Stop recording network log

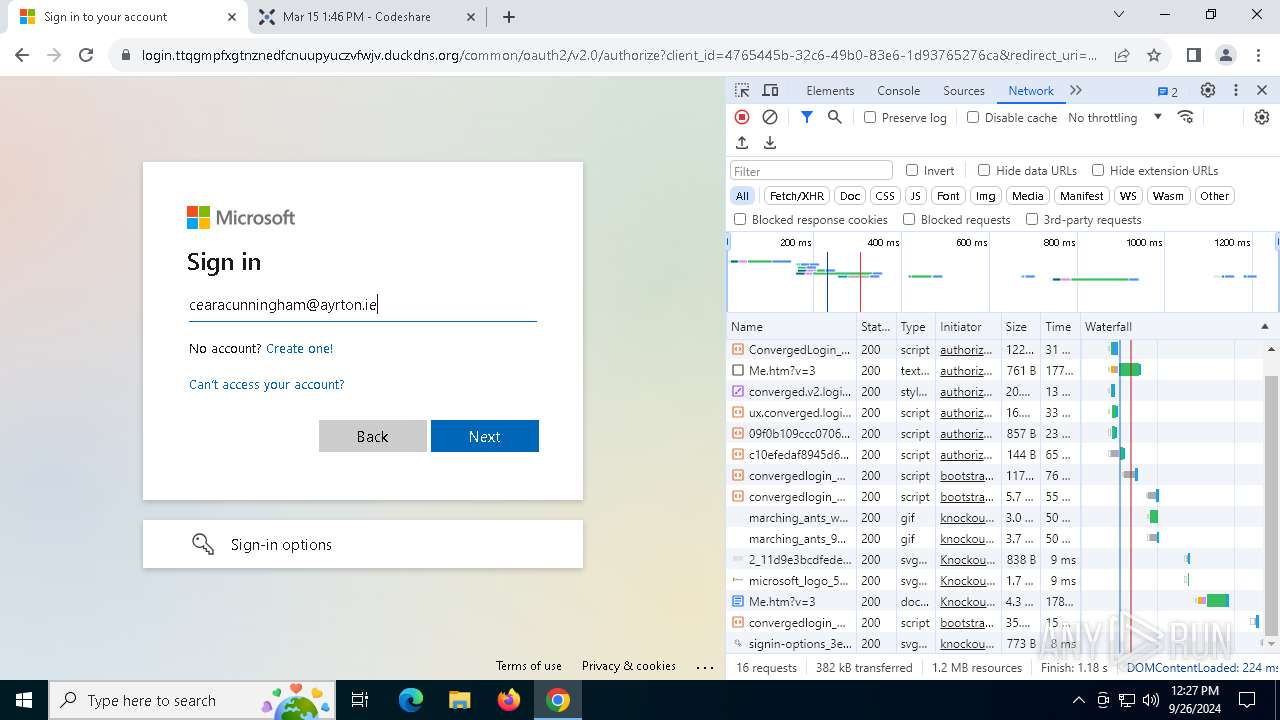click(x=742, y=117)
